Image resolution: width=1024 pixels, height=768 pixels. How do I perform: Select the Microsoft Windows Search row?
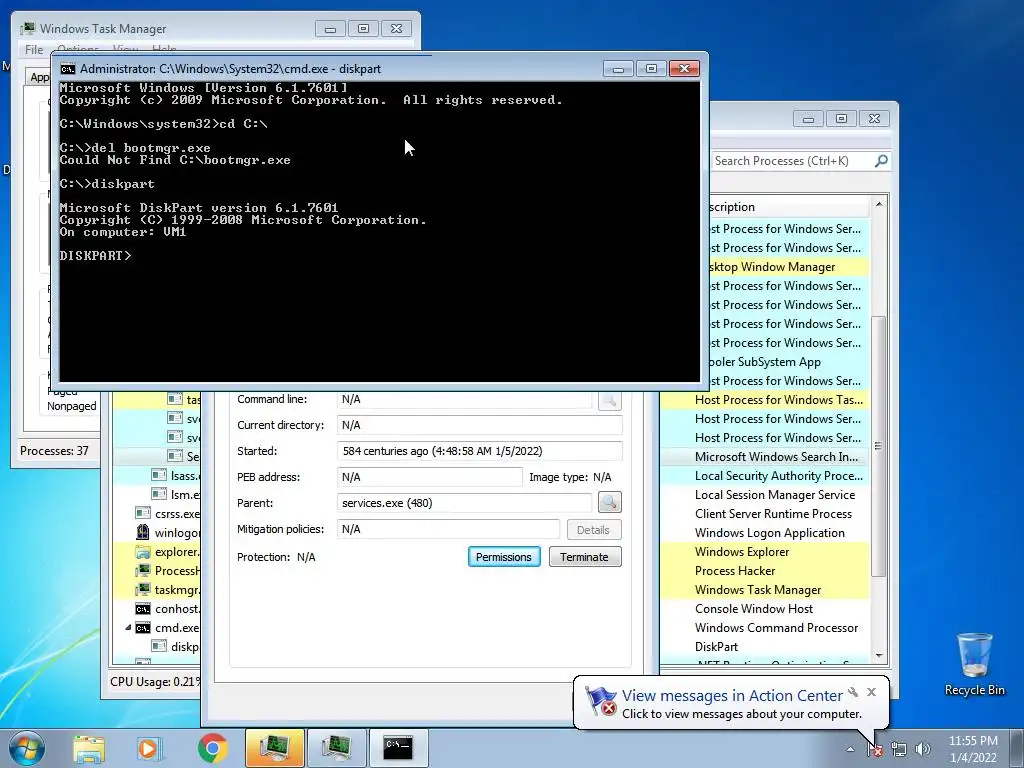(x=765, y=456)
